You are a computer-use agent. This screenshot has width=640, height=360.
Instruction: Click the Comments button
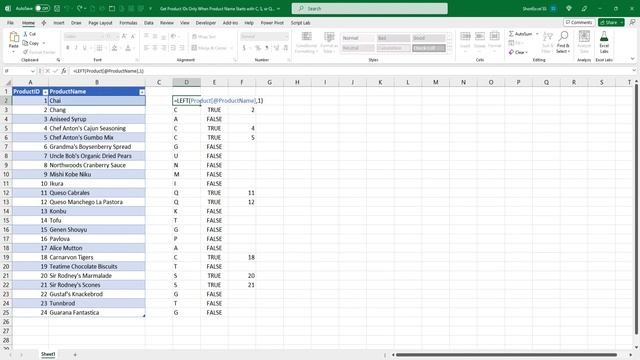578,22
